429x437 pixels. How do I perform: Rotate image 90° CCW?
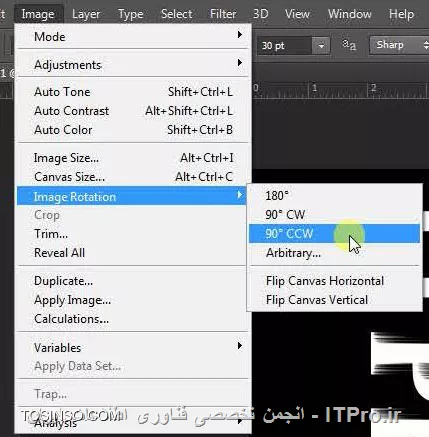point(334,234)
